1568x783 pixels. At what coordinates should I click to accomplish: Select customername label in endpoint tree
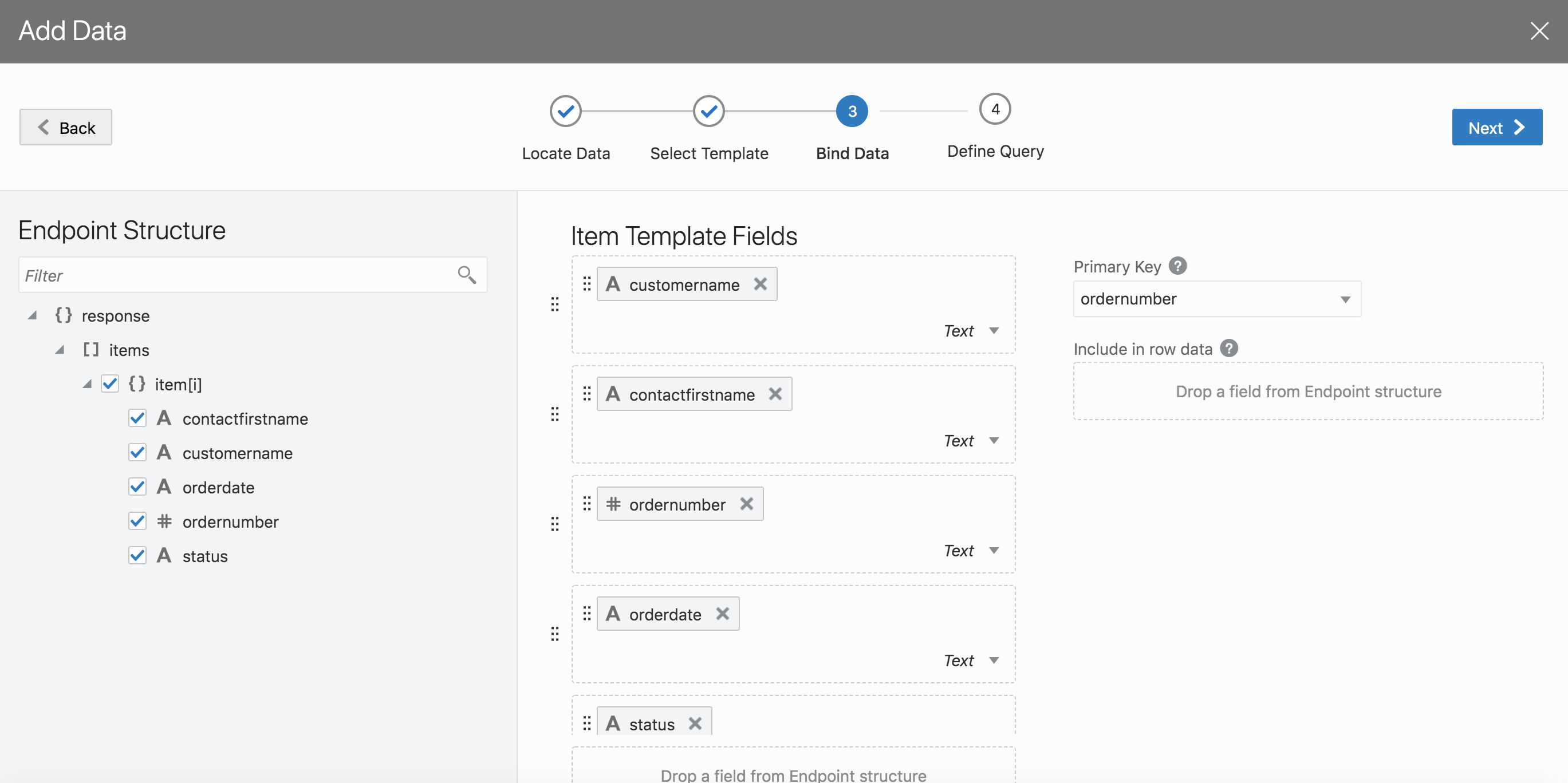[x=238, y=453]
